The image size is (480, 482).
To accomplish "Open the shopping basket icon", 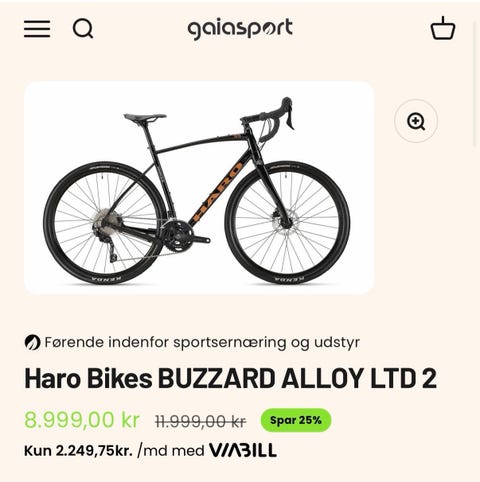I will point(443,28).
